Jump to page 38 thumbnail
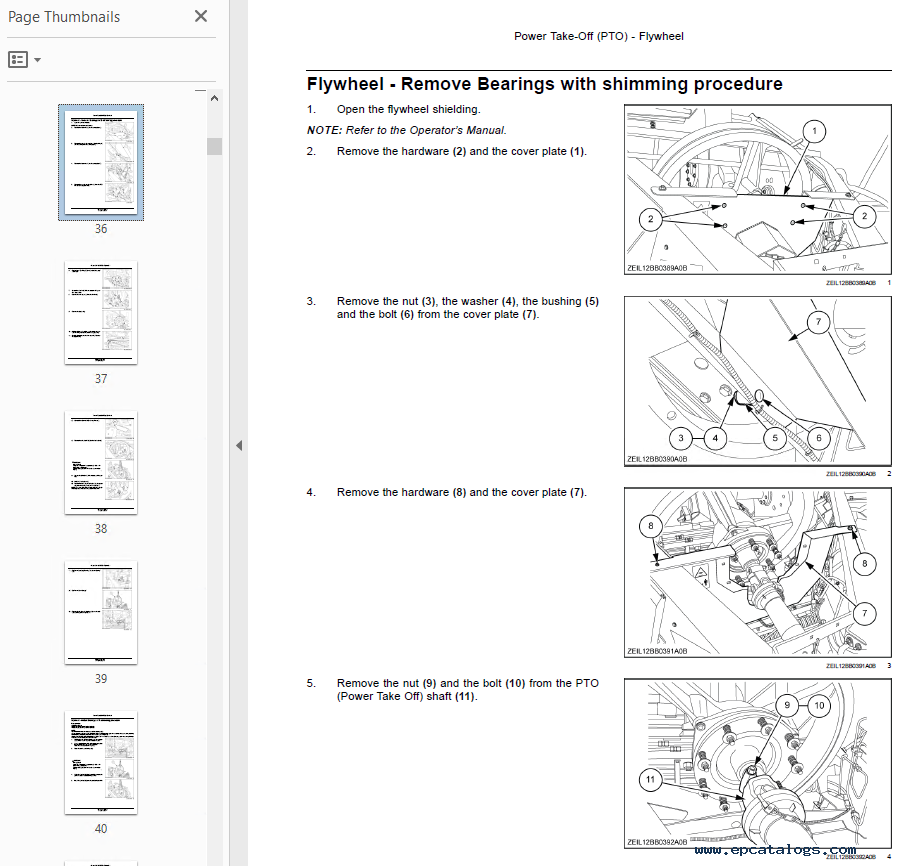 click(x=101, y=462)
